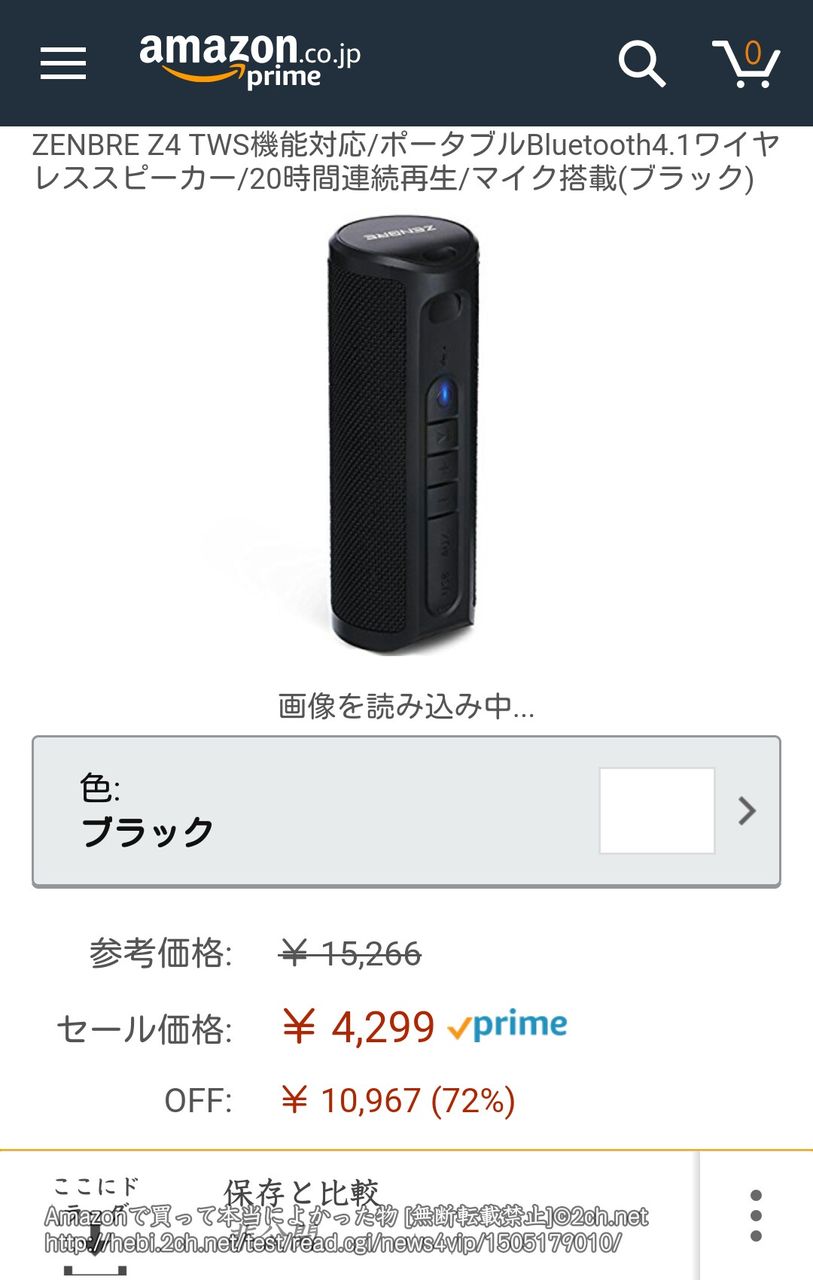This screenshot has width=813, height=1280.
Task: Open search with the magnifier icon
Action: 642,62
